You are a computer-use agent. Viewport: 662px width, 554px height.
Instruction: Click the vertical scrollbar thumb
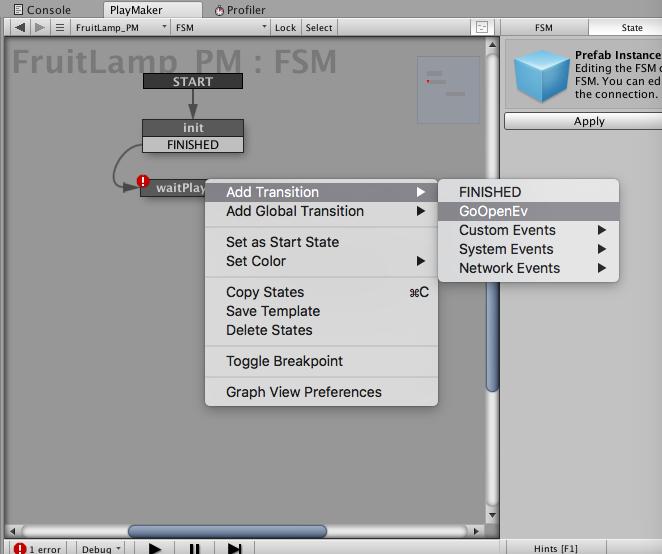[x=492, y=337]
